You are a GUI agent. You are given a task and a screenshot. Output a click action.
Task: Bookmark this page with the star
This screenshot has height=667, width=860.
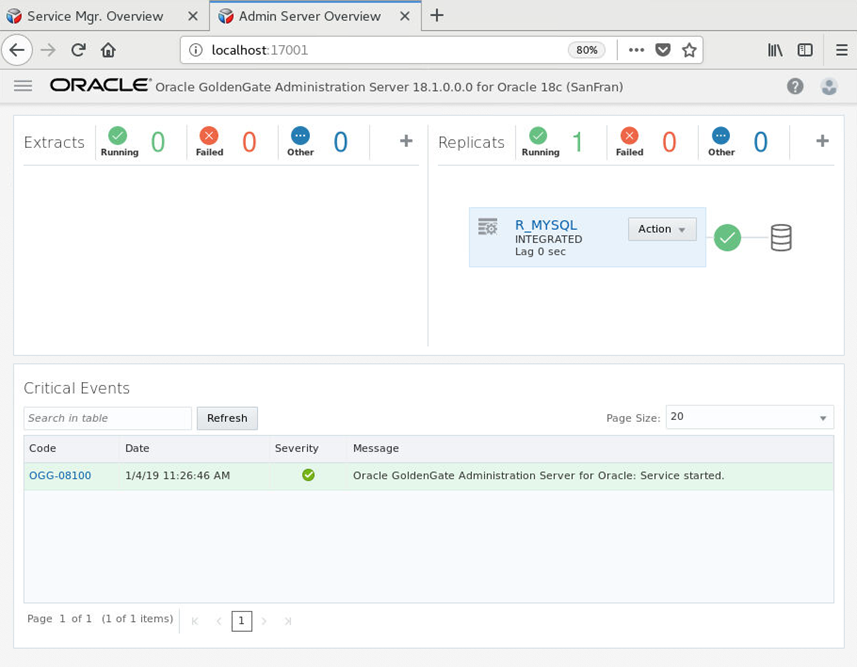(x=689, y=50)
